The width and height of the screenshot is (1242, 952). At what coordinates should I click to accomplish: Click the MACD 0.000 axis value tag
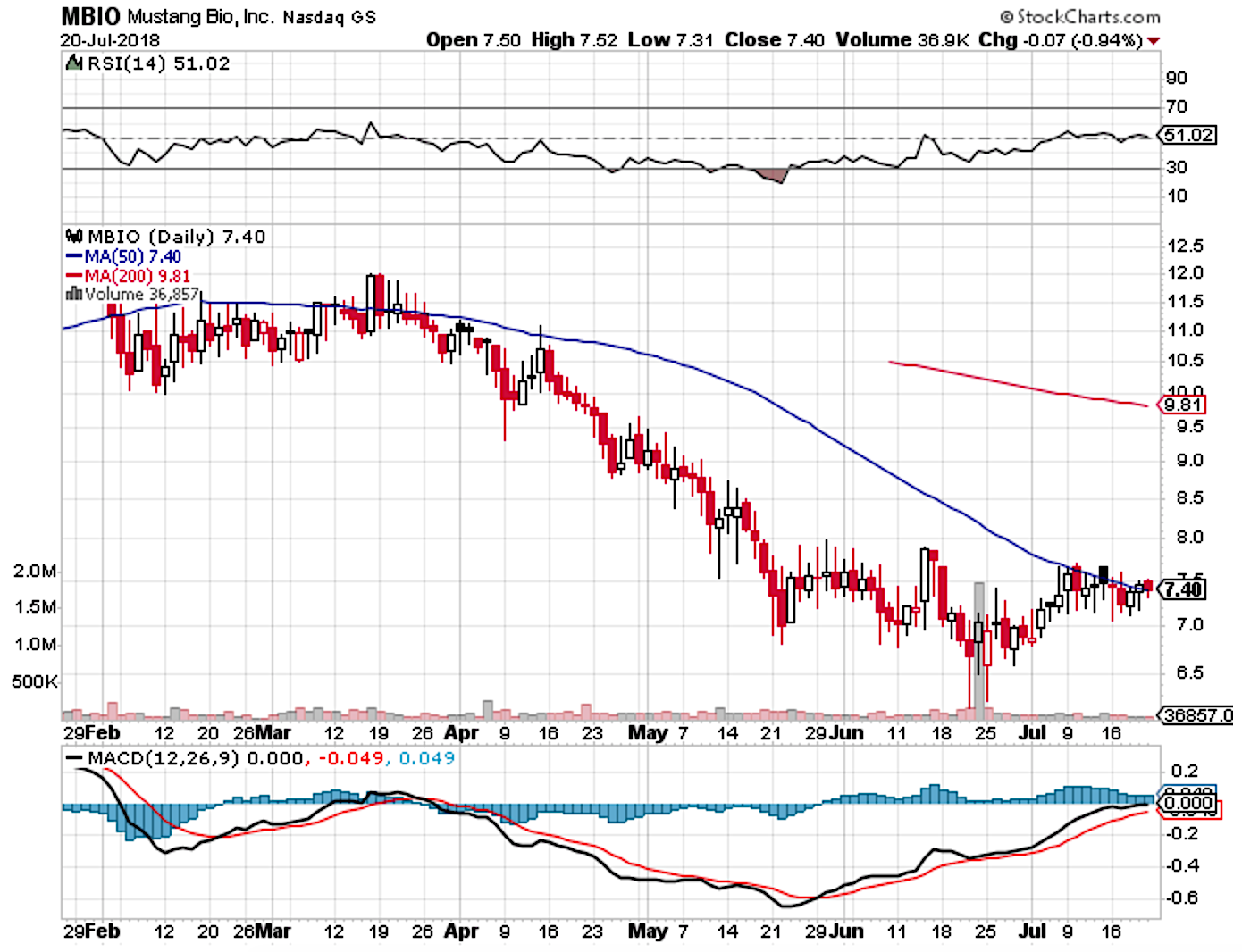pyautogui.click(x=1188, y=803)
